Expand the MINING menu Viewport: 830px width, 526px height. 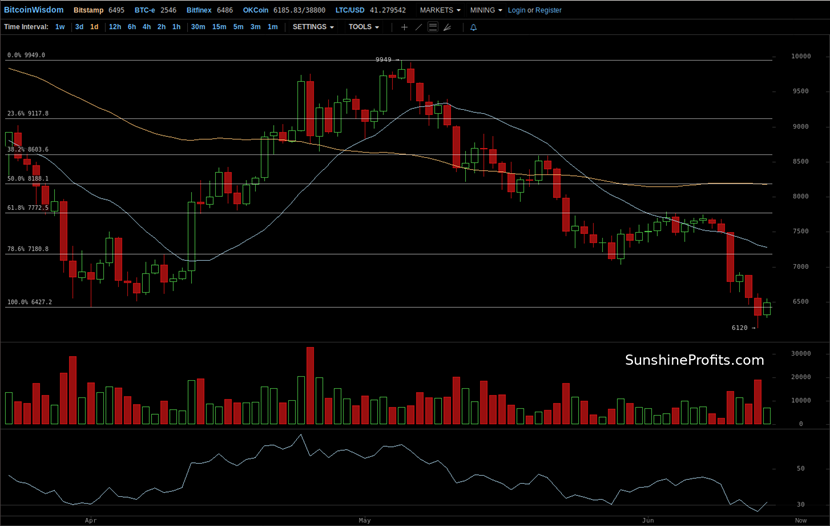[485, 10]
